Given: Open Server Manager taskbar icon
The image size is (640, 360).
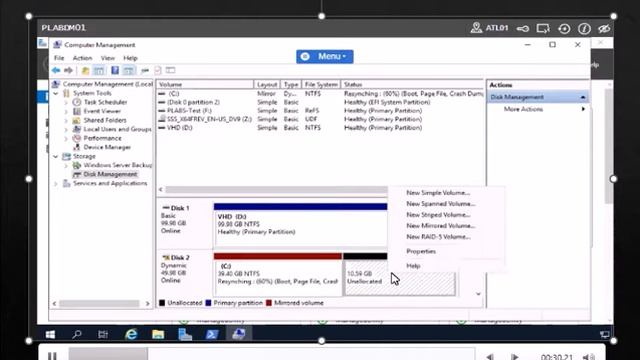Looking at the screenshot, I should tap(185, 335).
